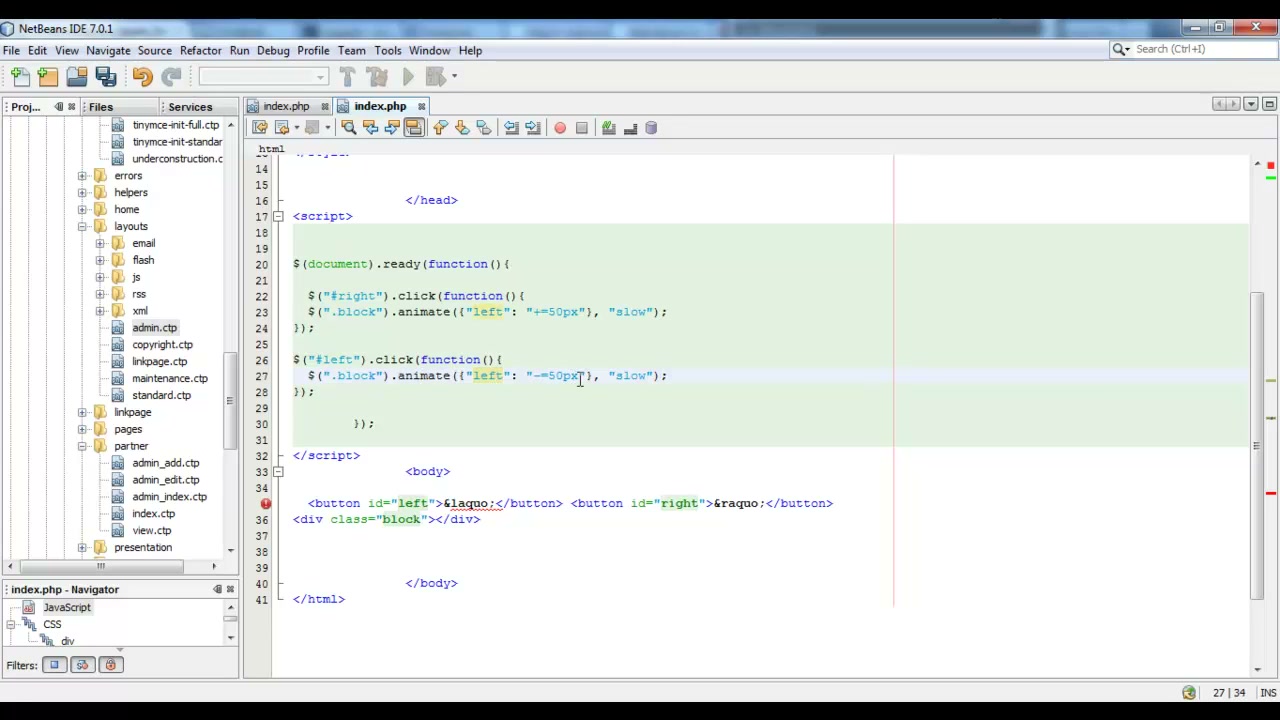This screenshot has width=1280, height=720.
Task: Select admin.ctp in the file tree
Action: (154, 328)
